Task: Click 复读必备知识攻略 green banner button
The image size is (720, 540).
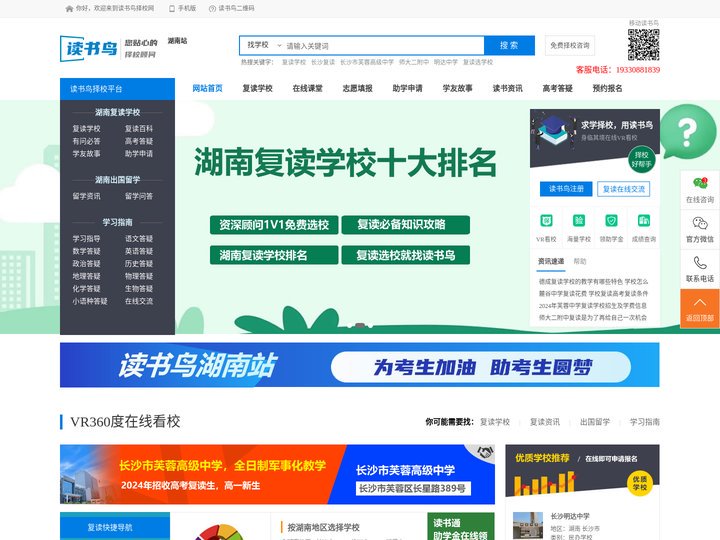Action: tap(405, 225)
